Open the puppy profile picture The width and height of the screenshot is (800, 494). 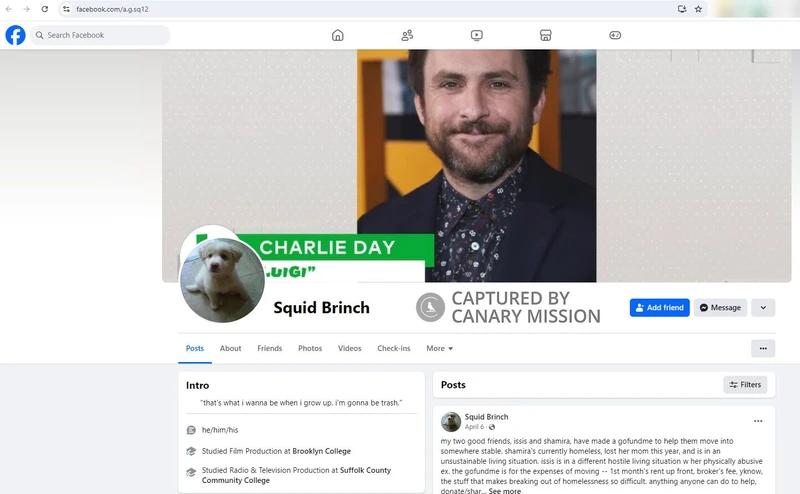click(222, 280)
